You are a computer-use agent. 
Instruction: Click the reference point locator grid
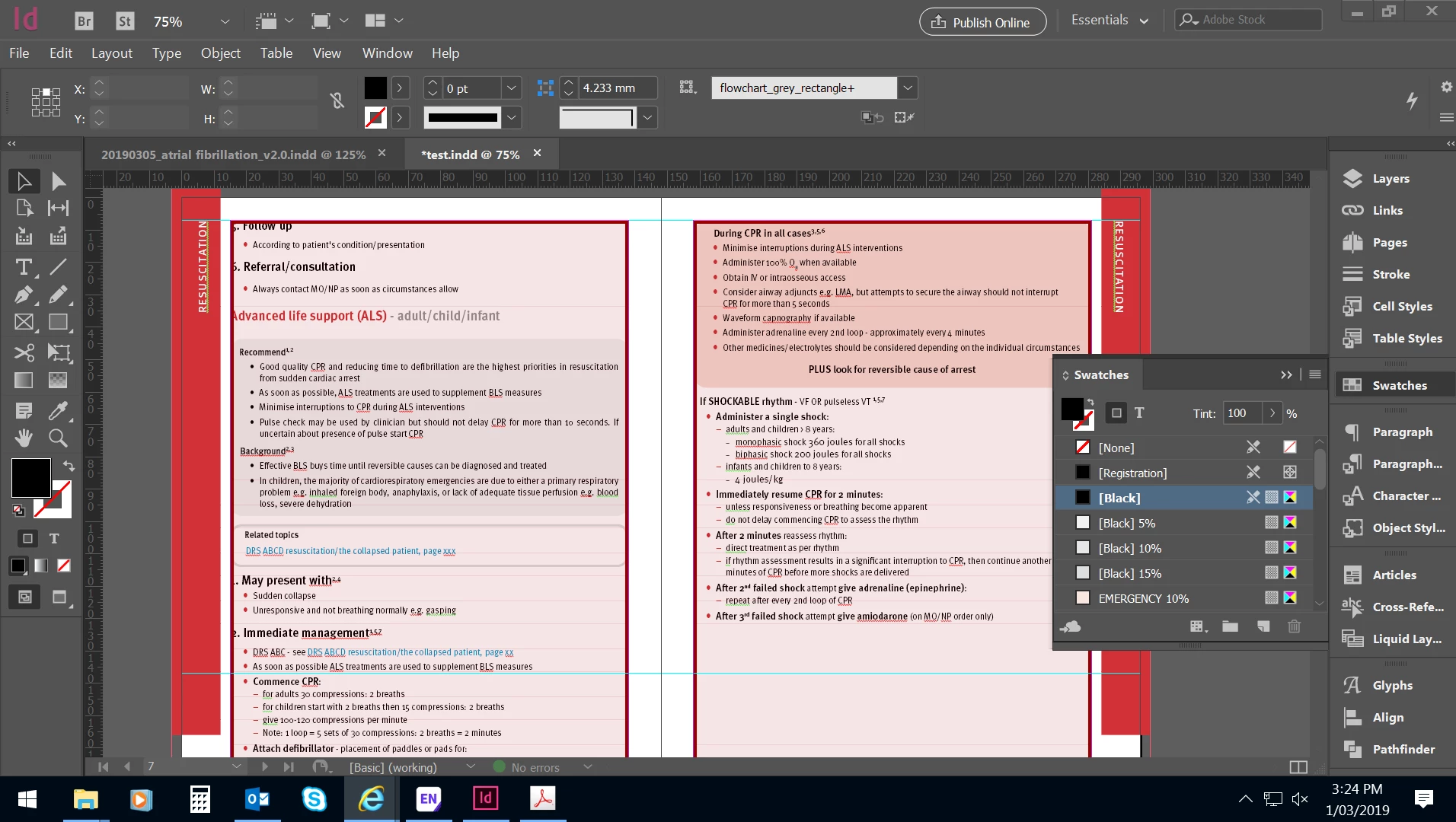[x=46, y=102]
